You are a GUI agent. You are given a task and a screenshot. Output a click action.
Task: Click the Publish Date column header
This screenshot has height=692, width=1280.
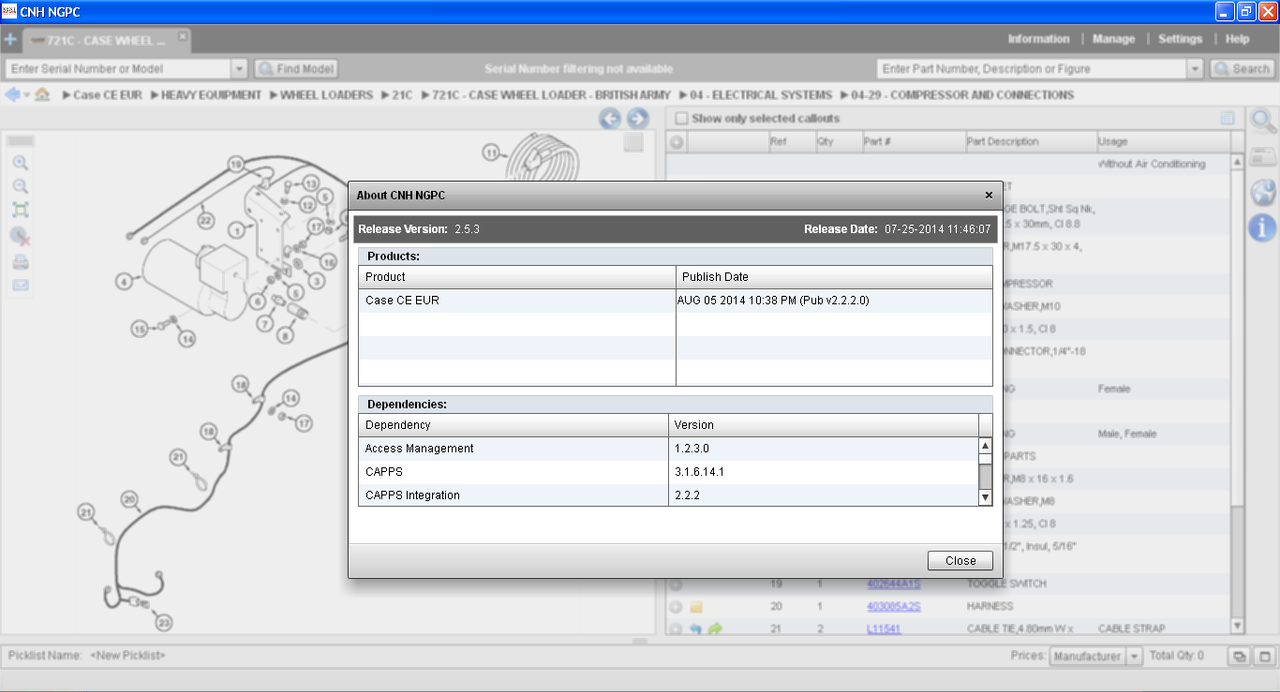tap(834, 277)
